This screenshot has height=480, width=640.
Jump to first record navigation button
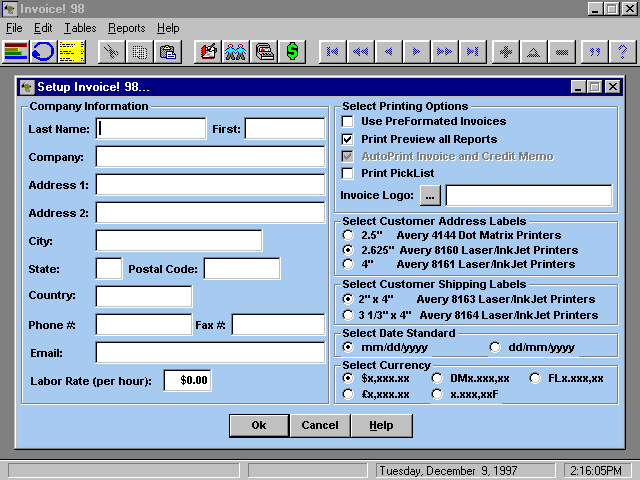click(x=332, y=51)
